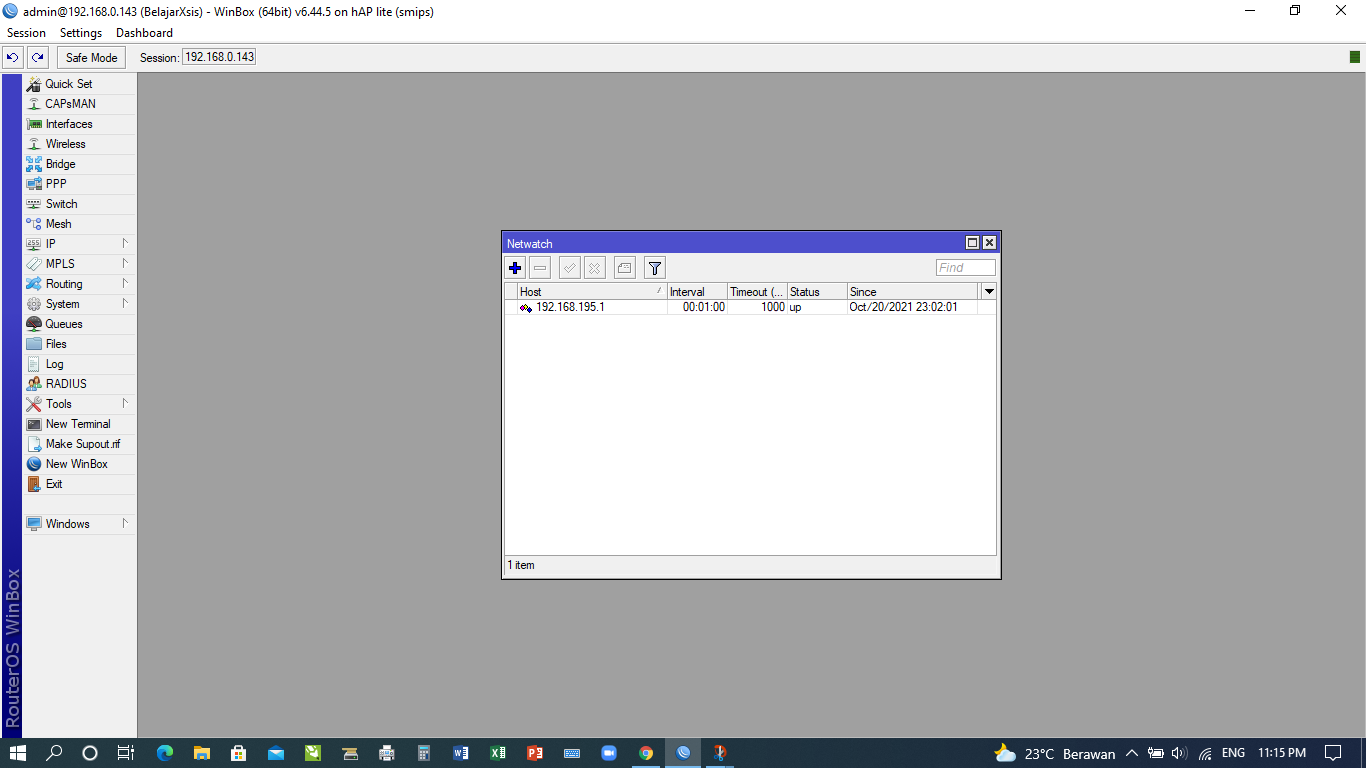Click the Redo arrow in WinBox toolbar
Screen dimensions: 1366x768
coord(38,57)
